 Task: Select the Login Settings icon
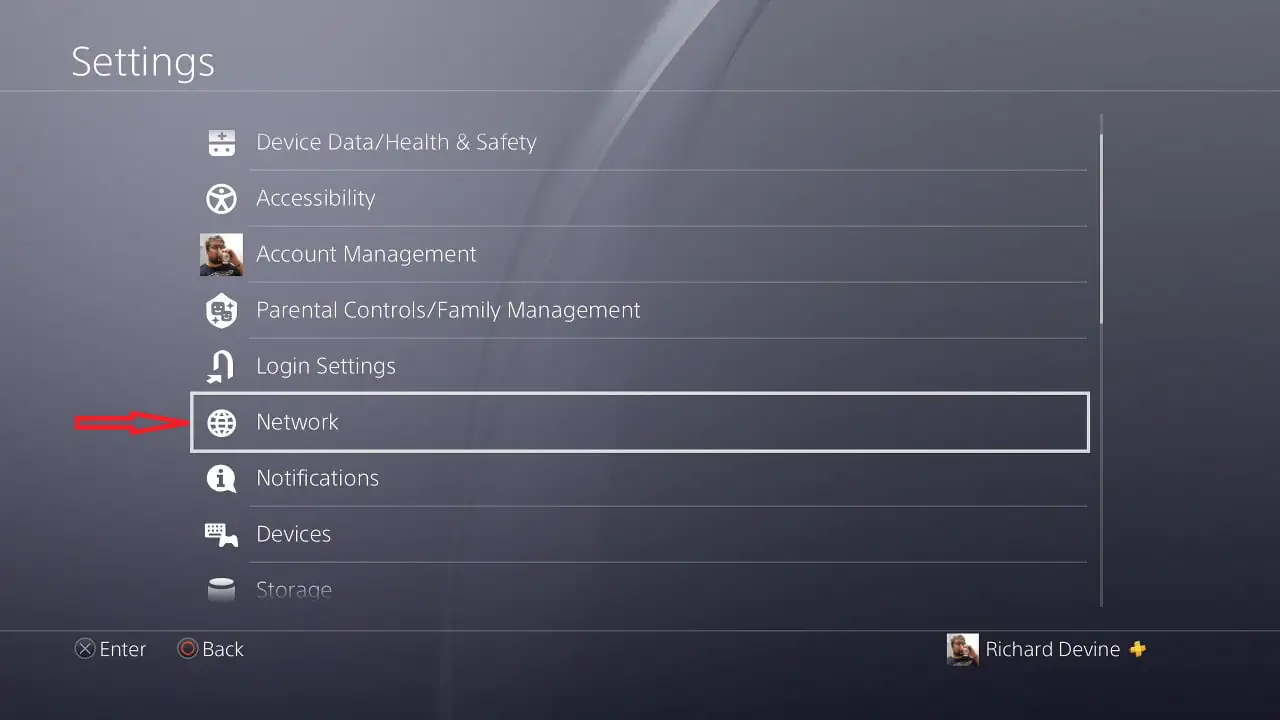coord(221,366)
